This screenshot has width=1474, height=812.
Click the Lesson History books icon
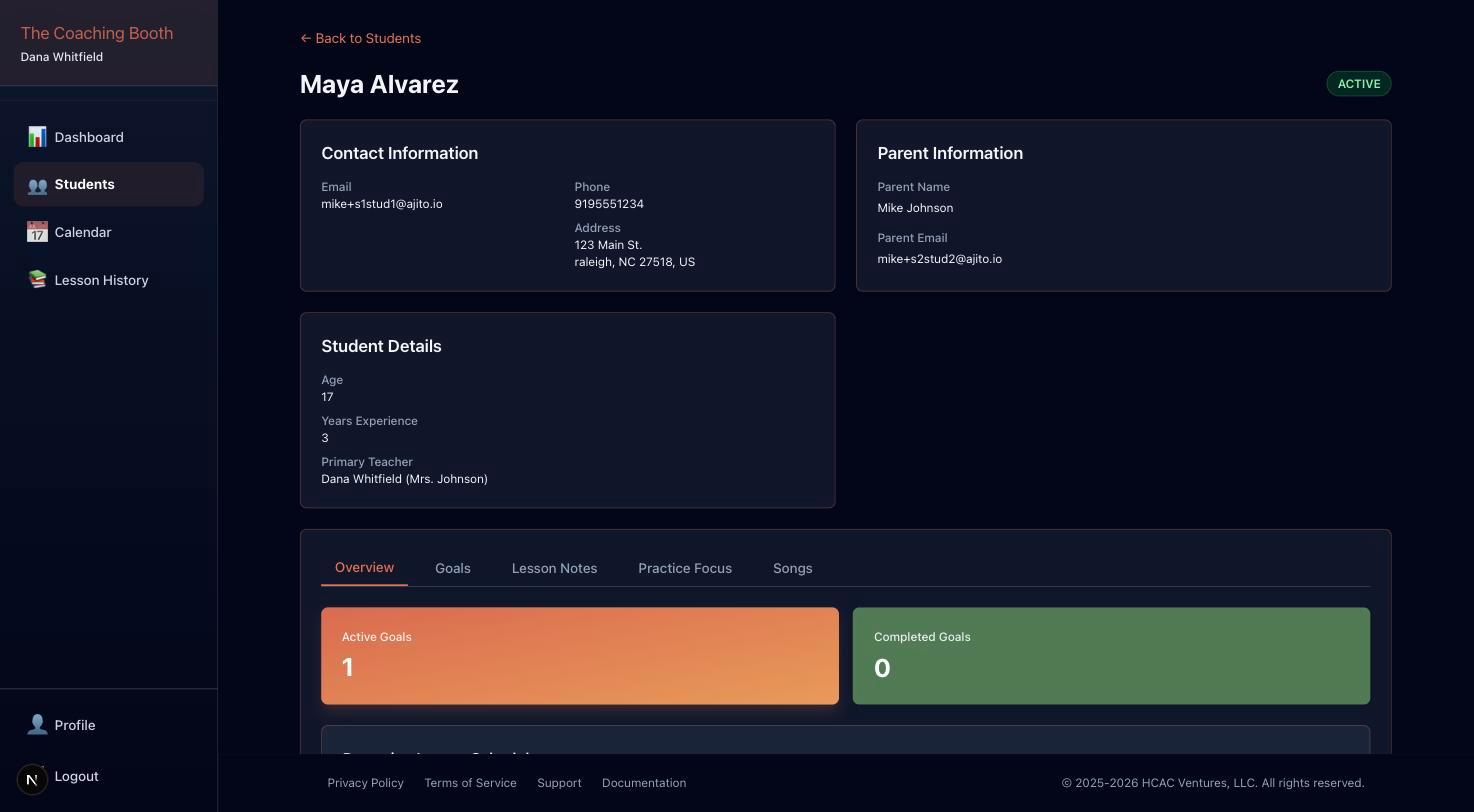pos(37,280)
